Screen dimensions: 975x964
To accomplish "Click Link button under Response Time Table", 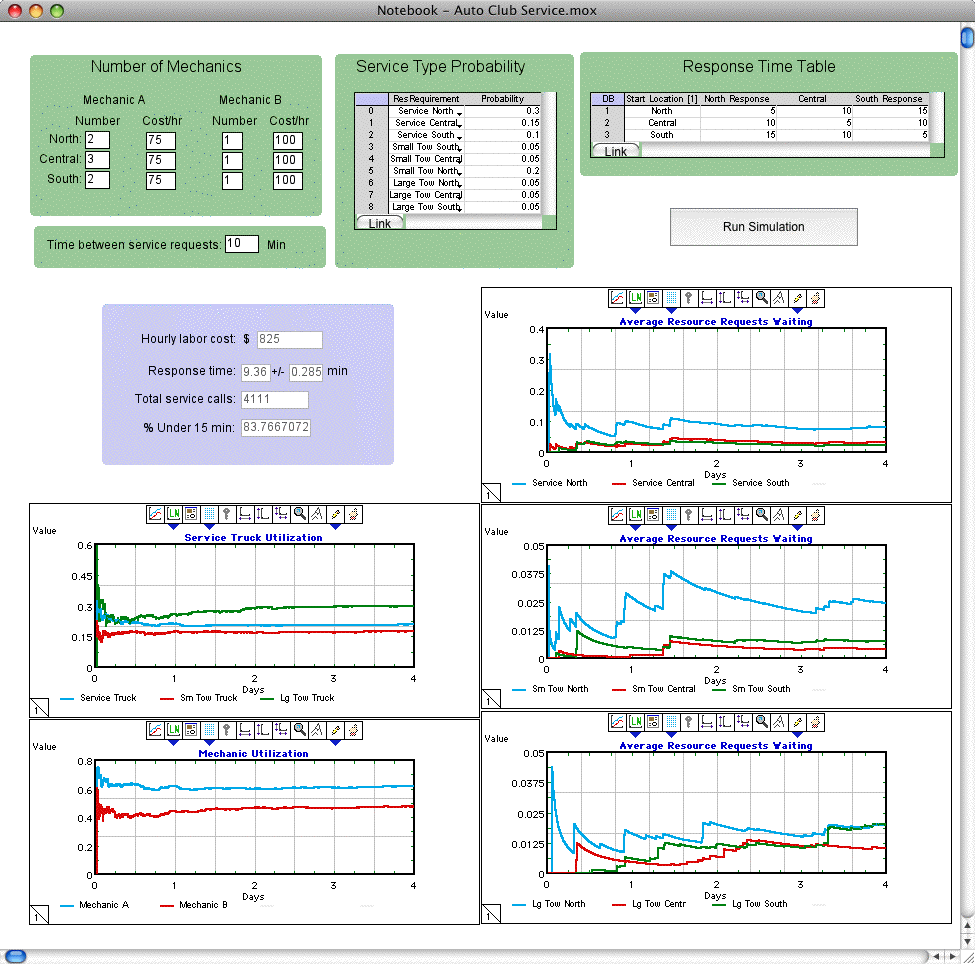I will click(616, 151).
